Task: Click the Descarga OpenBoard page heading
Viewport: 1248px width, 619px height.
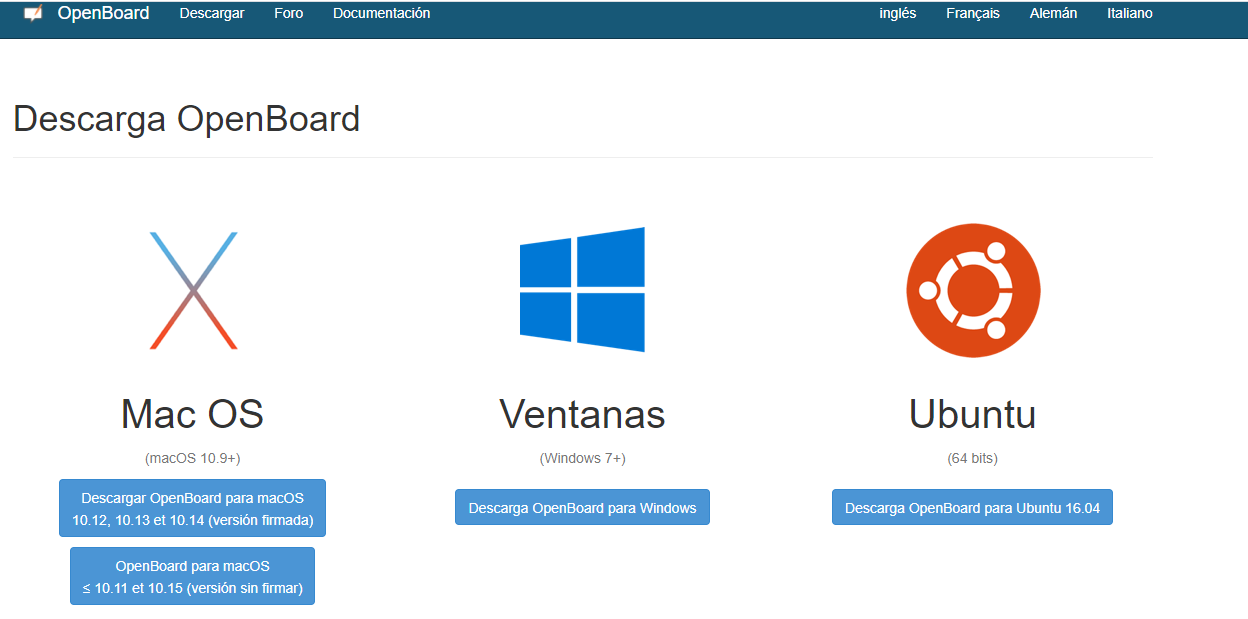Action: click(186, 119)
